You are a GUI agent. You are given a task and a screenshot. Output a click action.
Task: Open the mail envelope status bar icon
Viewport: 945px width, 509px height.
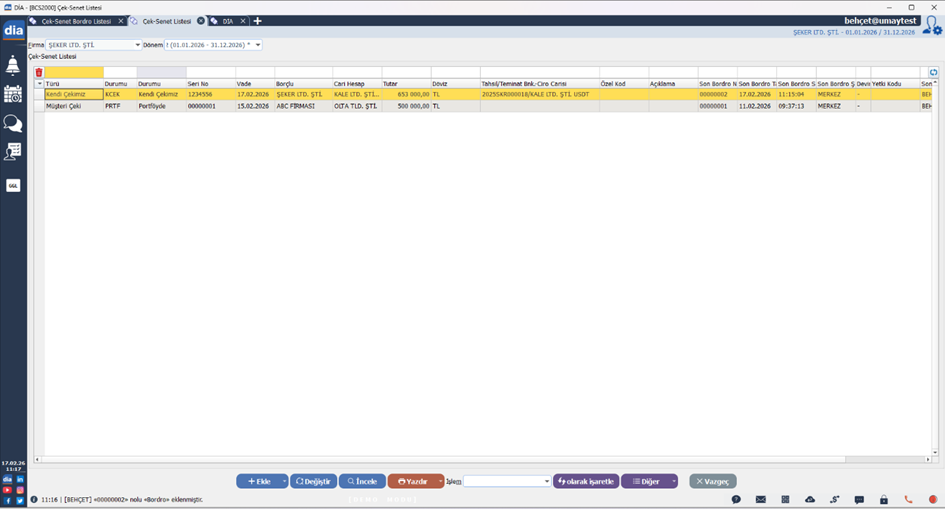point(761,499)
